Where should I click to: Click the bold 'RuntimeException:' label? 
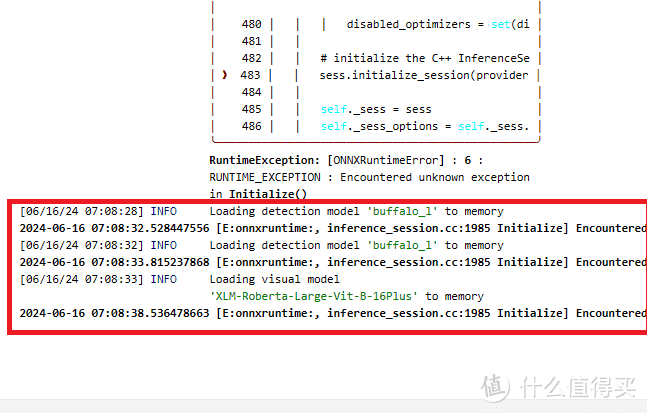pyautogui.click(x=264, y=160)
